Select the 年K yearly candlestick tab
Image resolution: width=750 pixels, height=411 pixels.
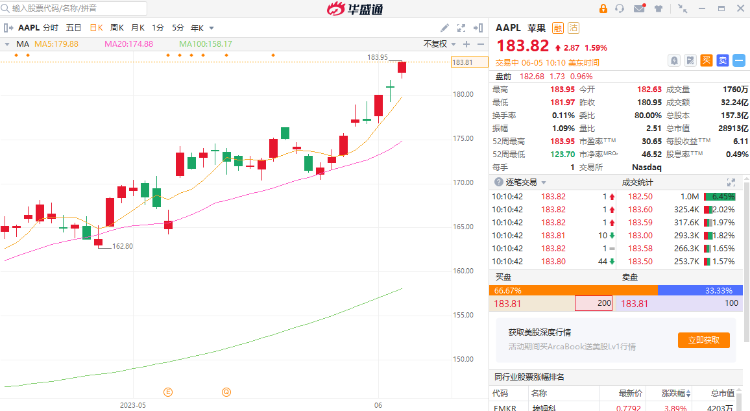pos(198,28)
